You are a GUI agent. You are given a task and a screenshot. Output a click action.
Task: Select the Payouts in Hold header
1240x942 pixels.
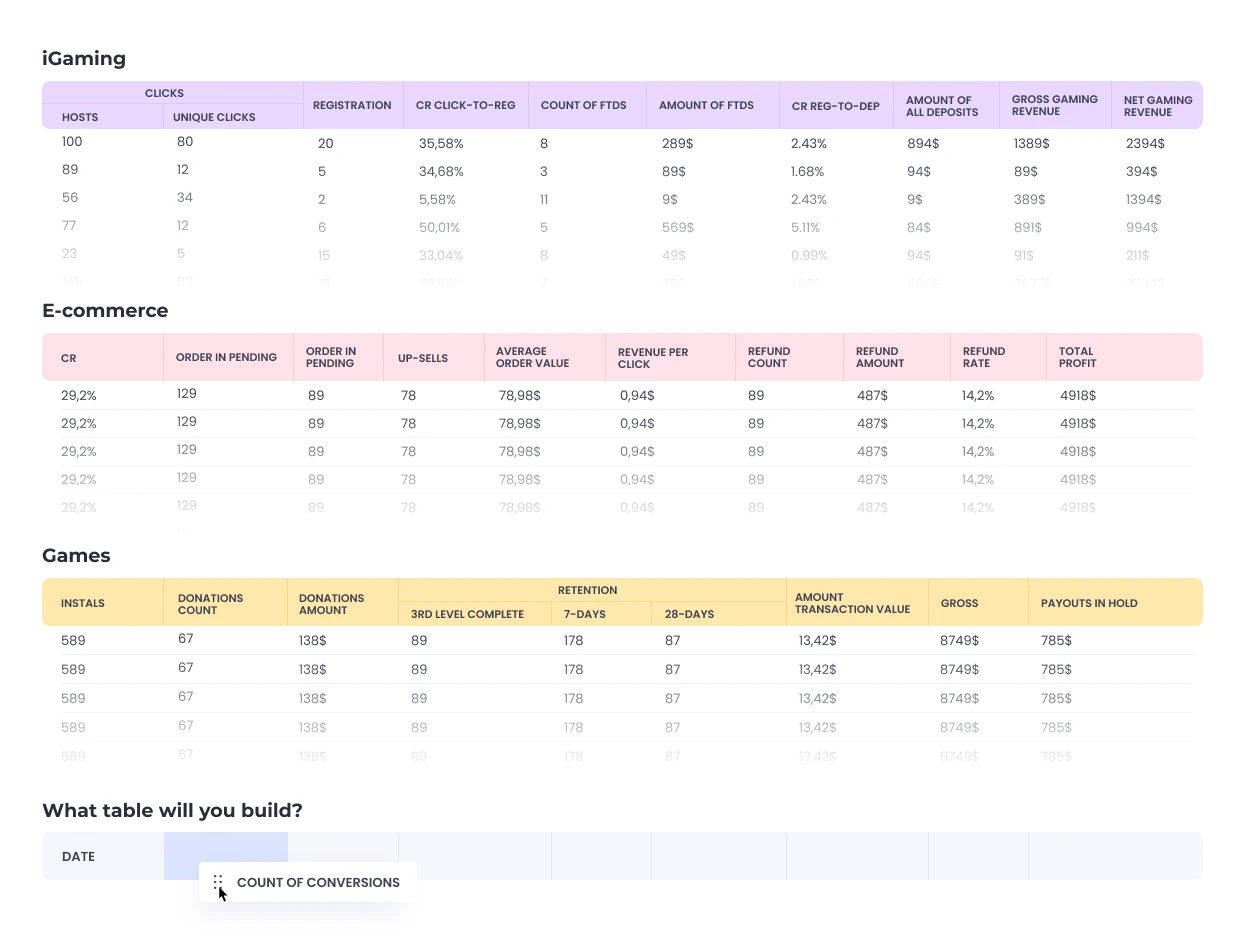[1089, 603]
